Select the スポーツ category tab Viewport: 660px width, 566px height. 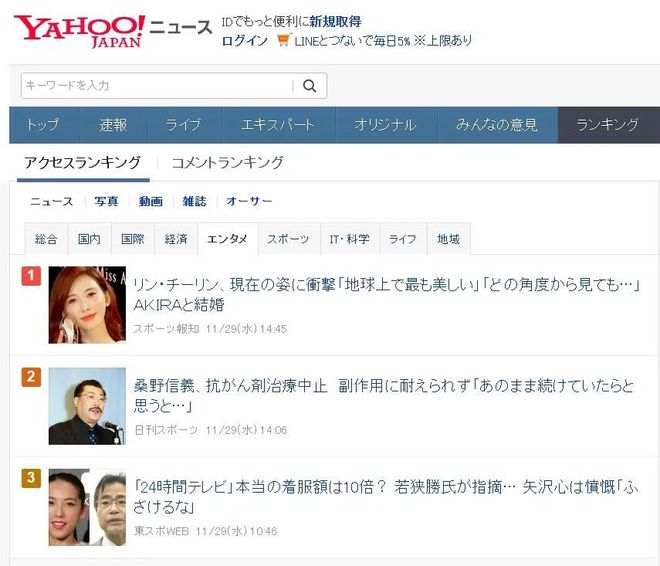click(289, 239)
